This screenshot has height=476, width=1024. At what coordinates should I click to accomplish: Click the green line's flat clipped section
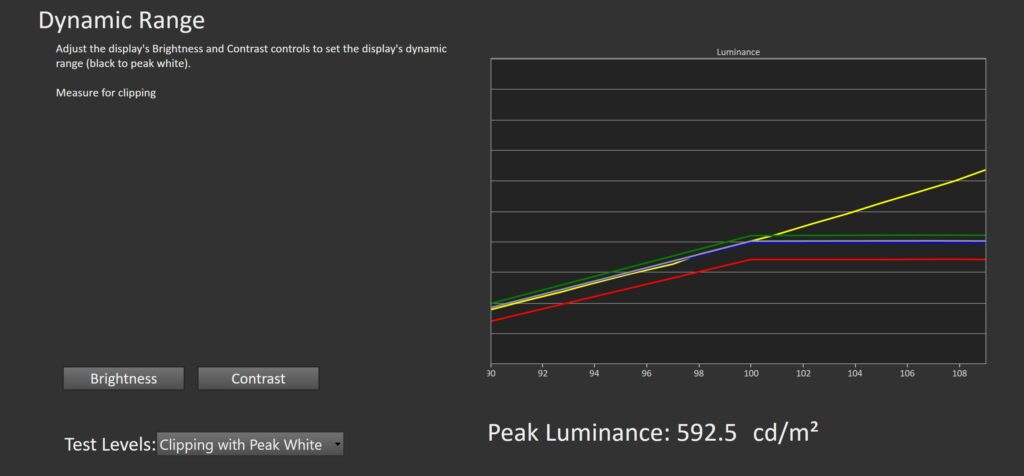click(870, 235)
